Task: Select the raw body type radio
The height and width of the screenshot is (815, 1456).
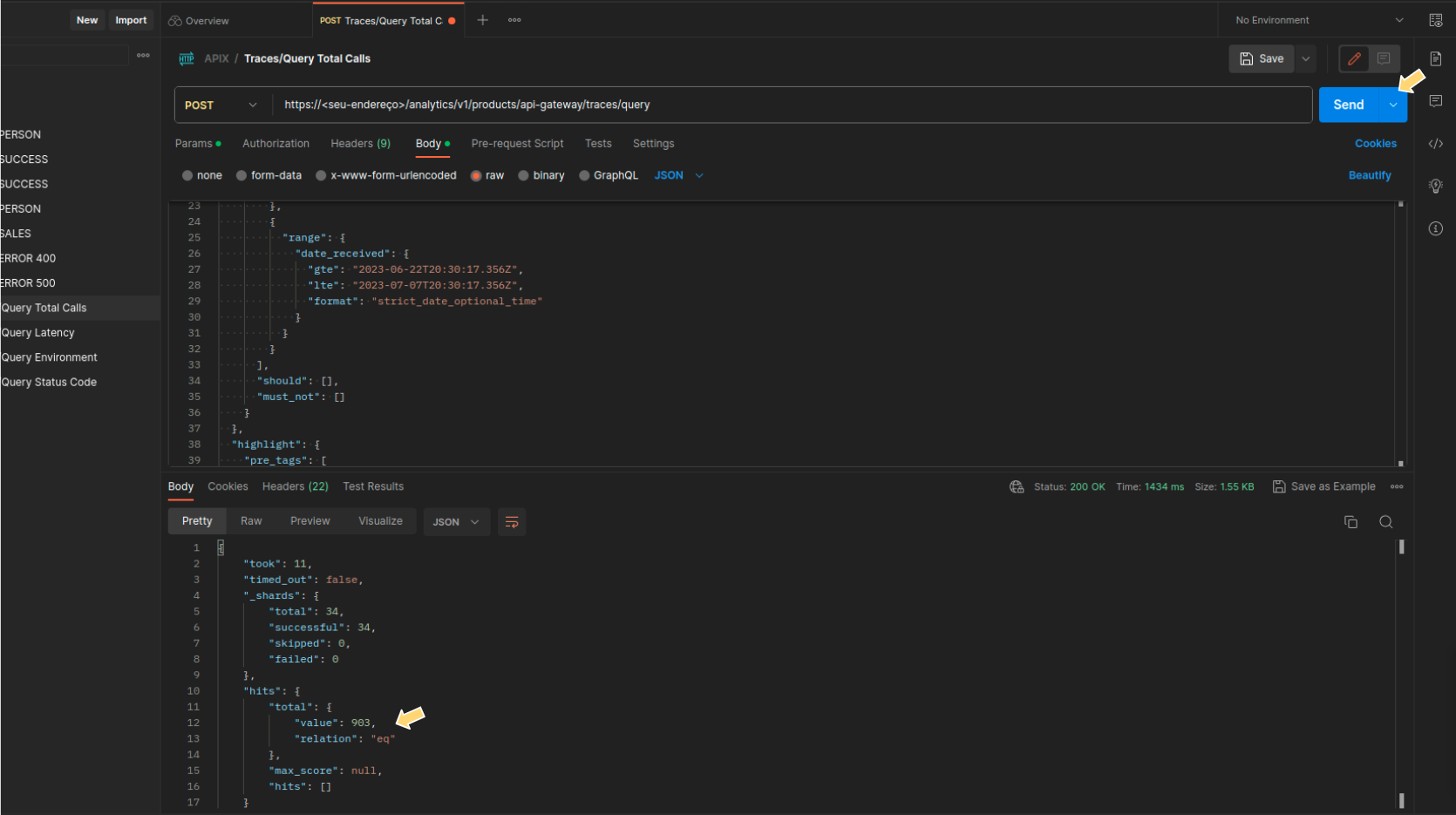Action: point(476,176)
